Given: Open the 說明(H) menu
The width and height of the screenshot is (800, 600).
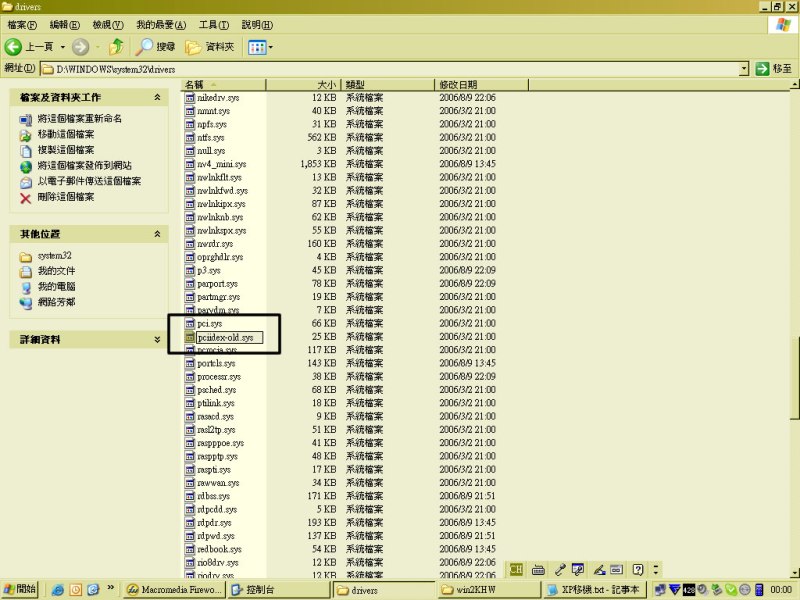Looking at the screenshot, I should click(x=257, y=24).
